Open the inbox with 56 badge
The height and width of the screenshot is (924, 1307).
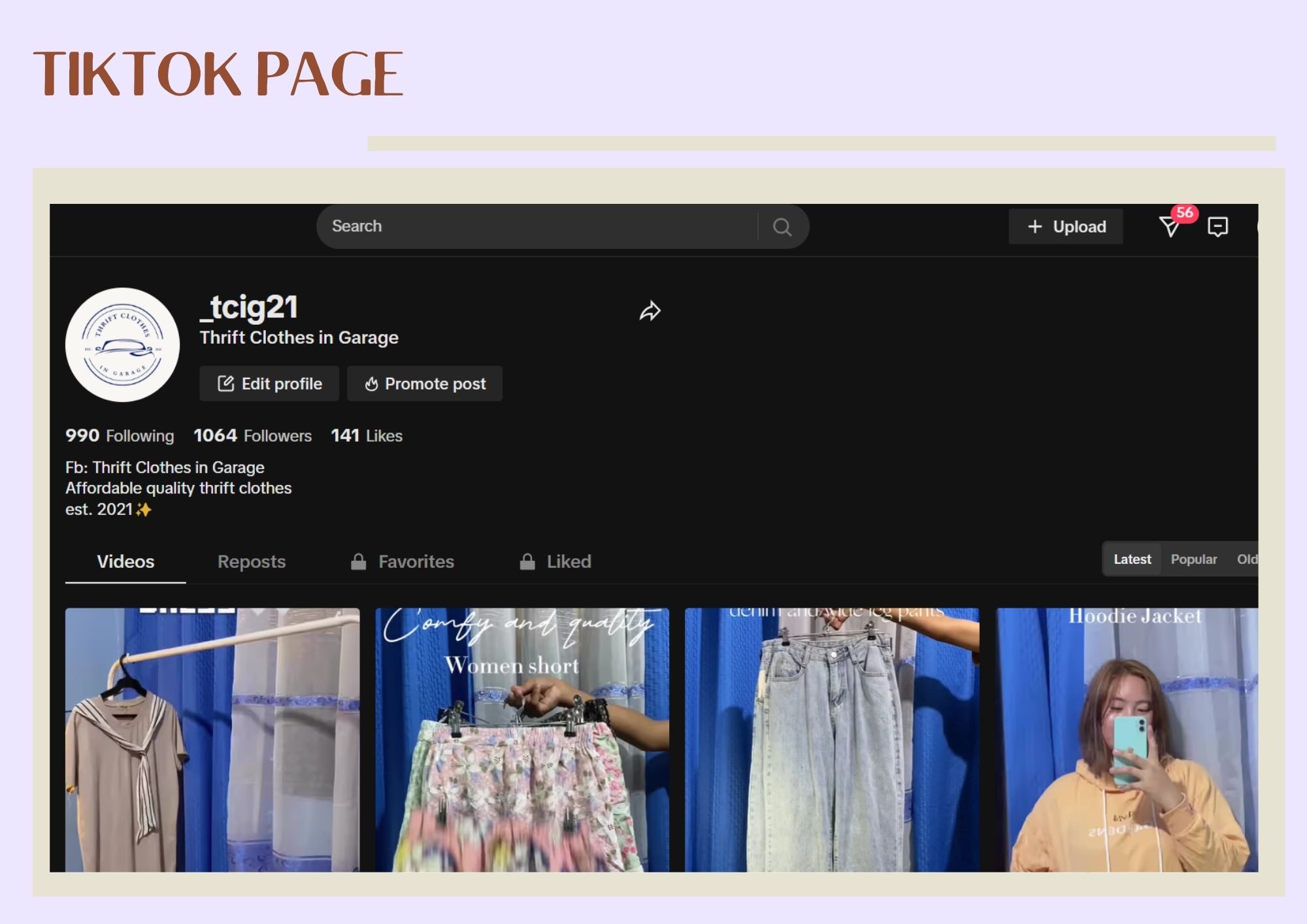pyautogui.click(x=1170, y=227)
